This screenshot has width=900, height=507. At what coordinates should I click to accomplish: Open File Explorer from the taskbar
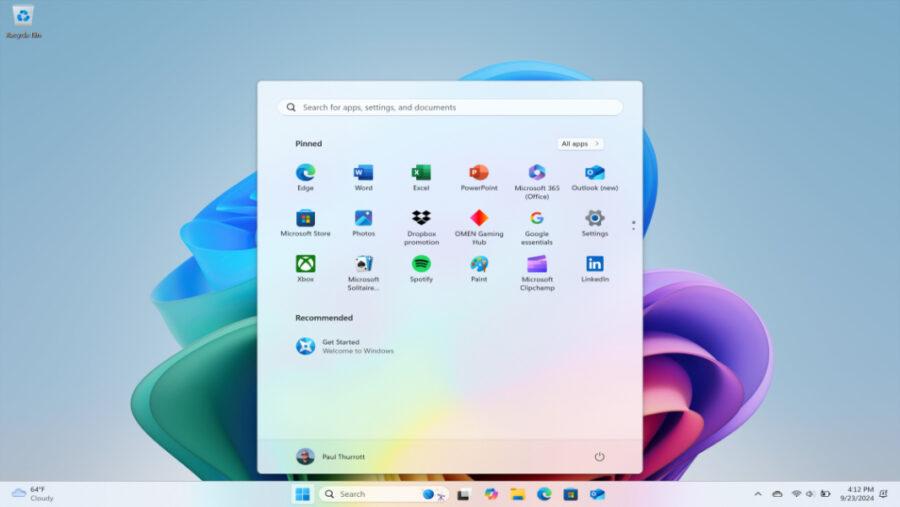pyautogui.click(x=518, y=494)
